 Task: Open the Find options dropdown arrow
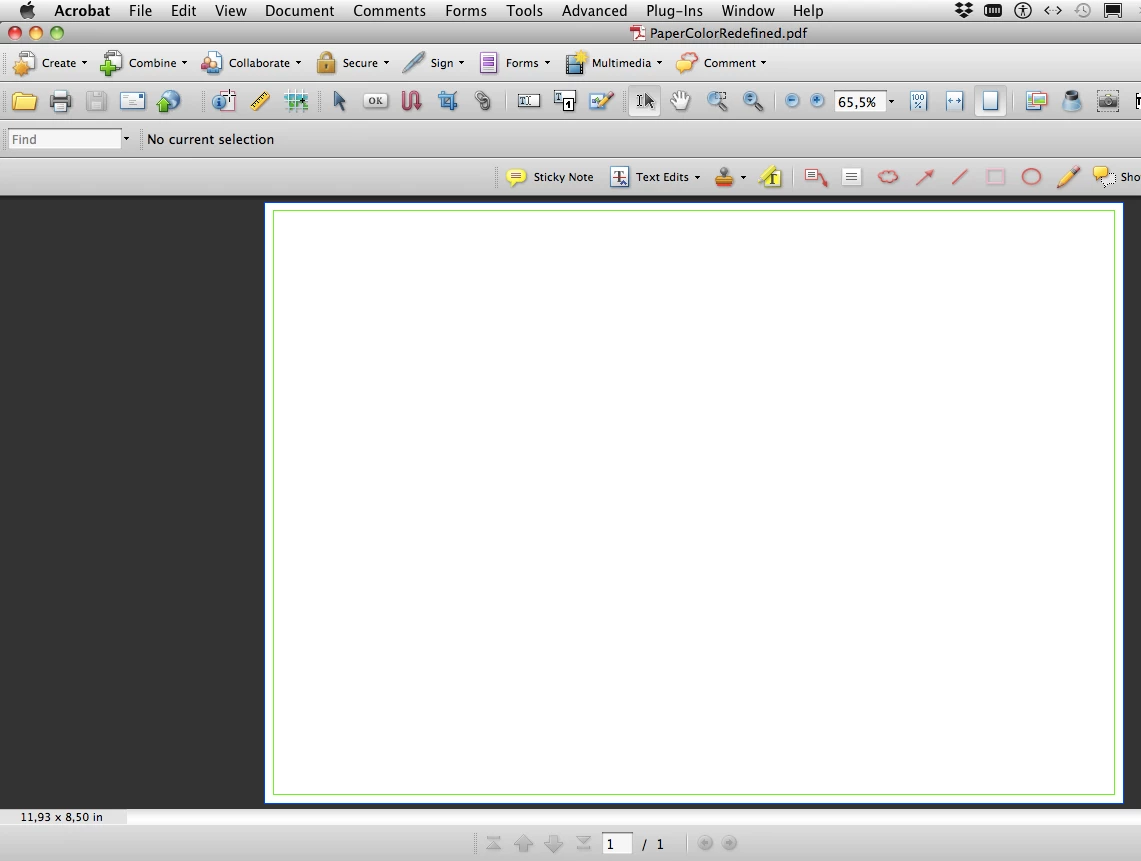[x=126, y=139]
